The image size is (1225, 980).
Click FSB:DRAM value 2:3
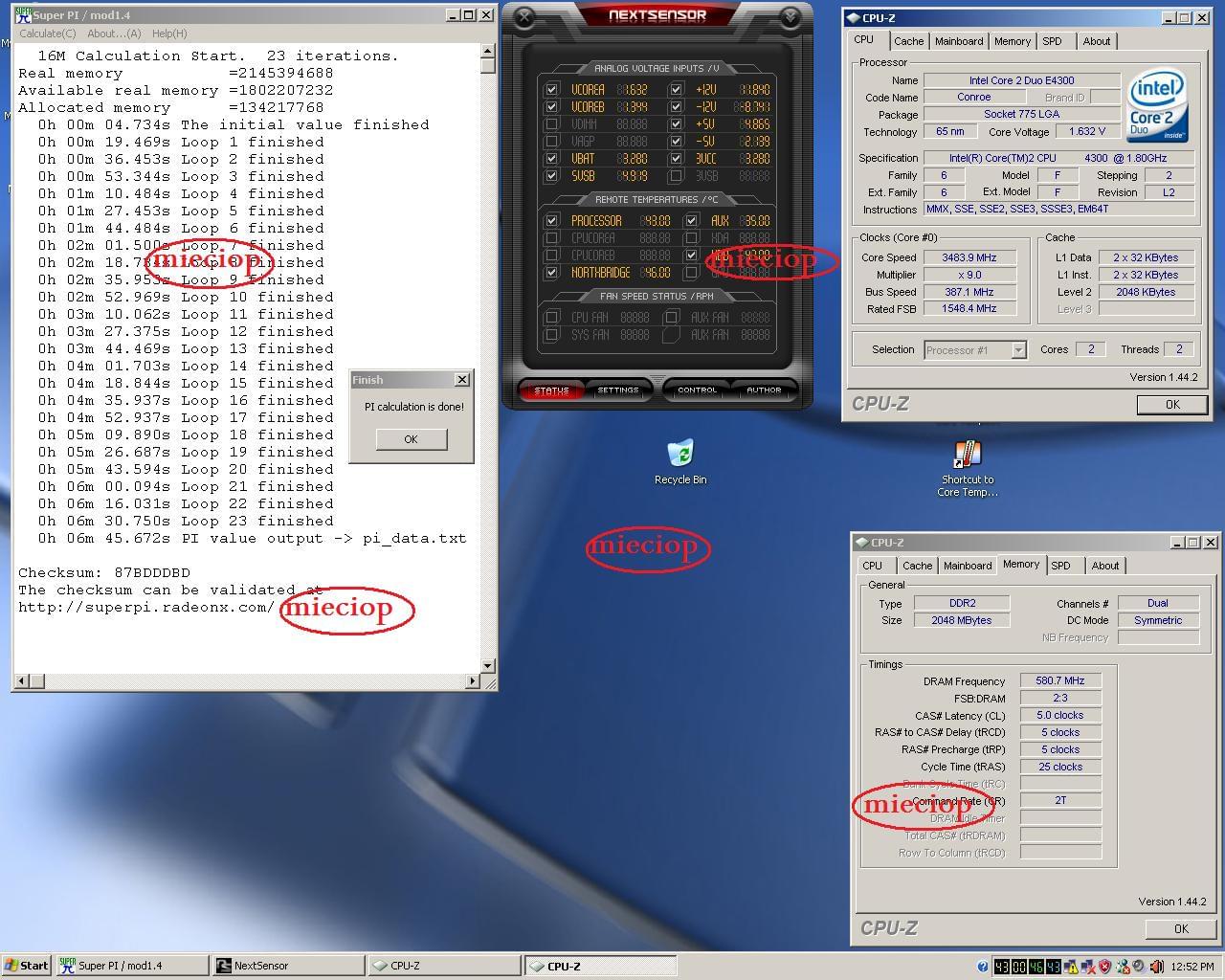click(1060, 698)
